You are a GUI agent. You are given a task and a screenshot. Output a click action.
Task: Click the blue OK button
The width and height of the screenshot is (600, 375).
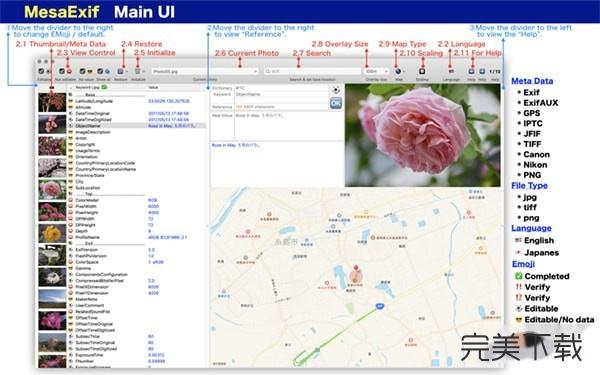coord(336,103)
